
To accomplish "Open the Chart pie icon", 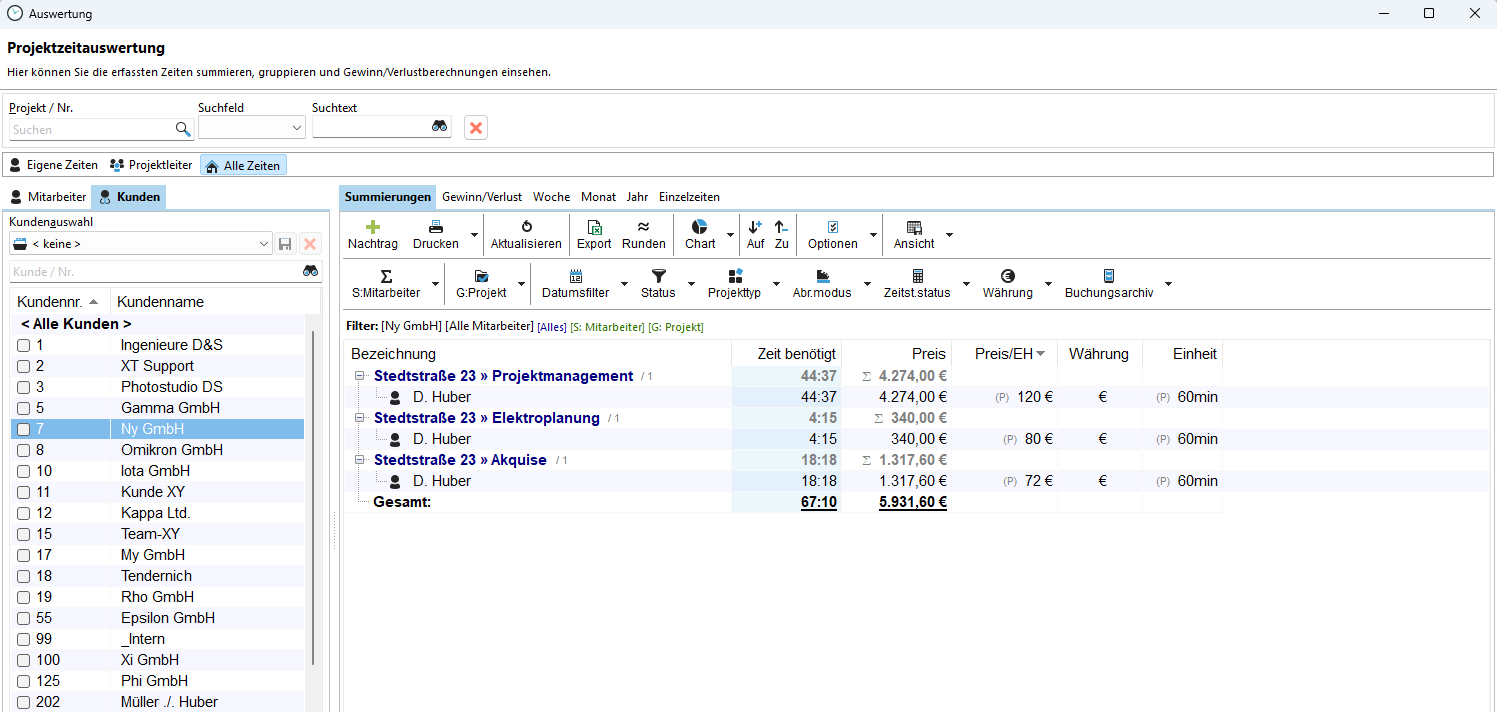I will click(x=700, y=227).
